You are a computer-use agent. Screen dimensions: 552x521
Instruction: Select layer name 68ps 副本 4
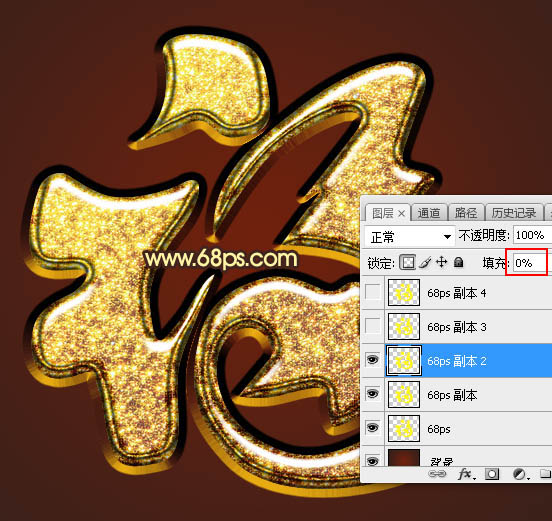(457, 293)
